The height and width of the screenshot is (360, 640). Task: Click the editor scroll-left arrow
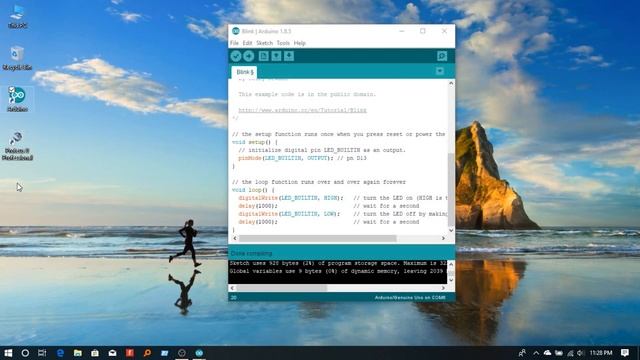[x=235, y=238]
